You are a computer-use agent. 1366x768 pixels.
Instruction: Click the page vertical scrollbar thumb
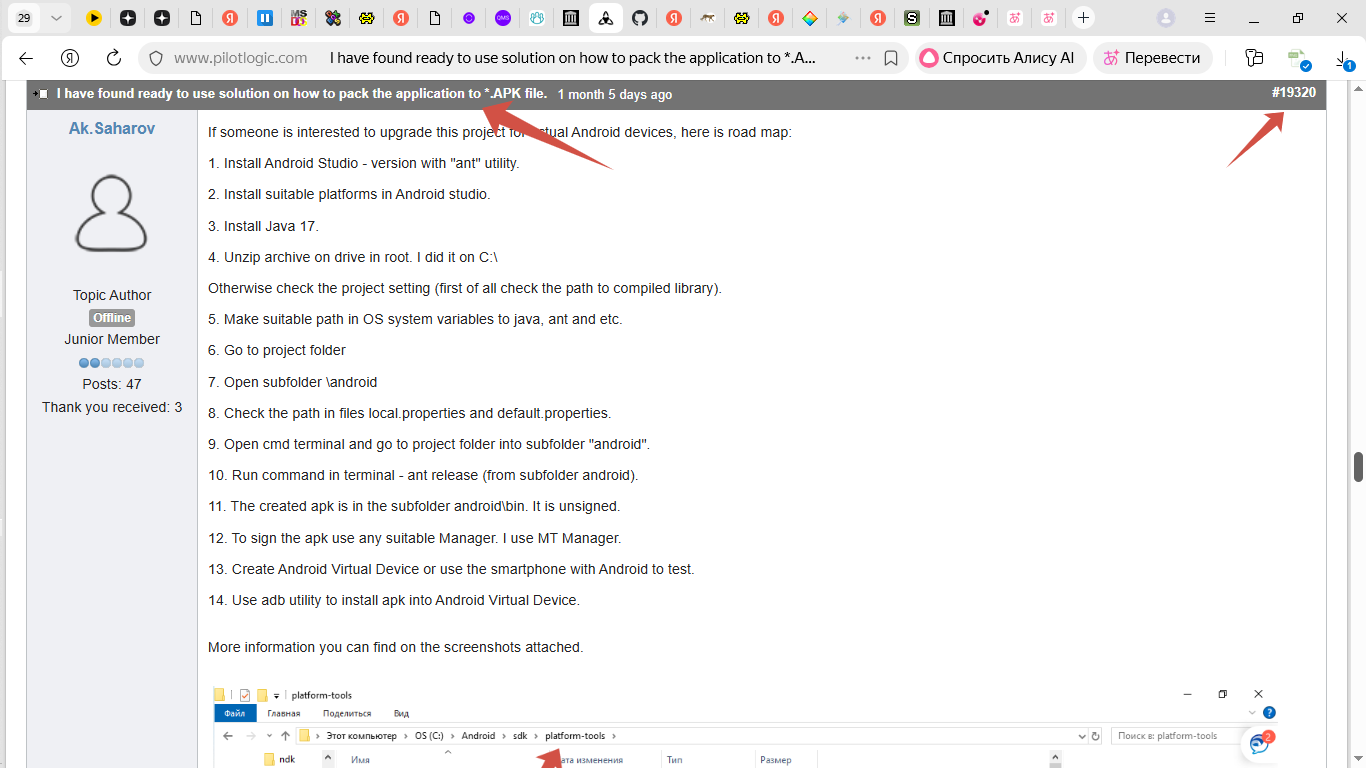[1358, 466]
